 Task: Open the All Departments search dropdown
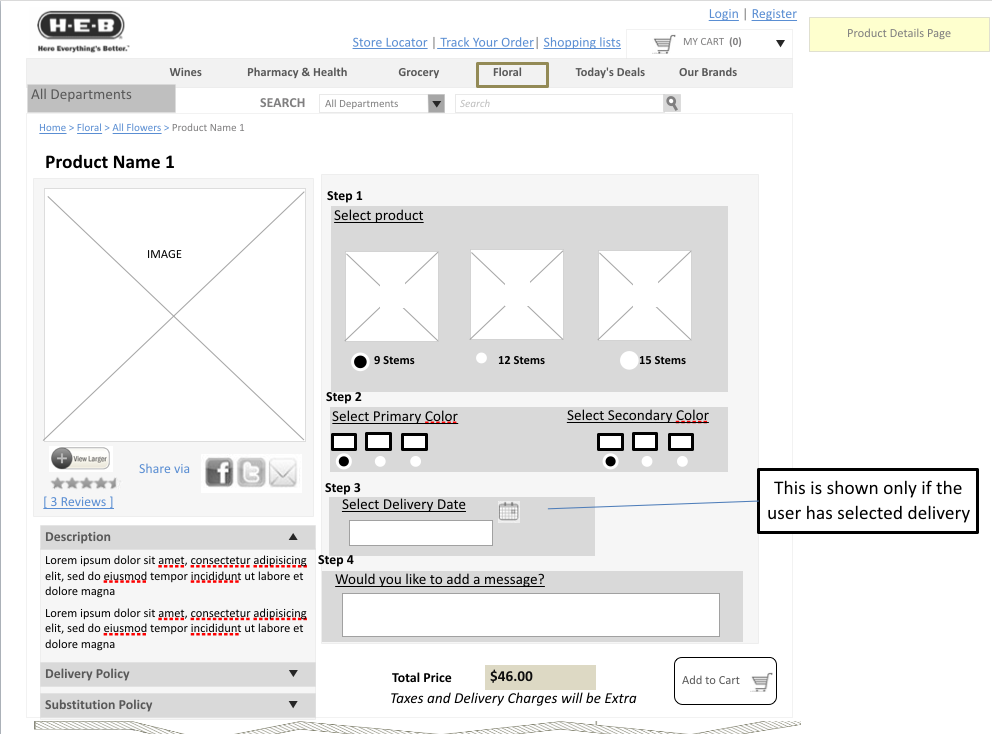coord(437,103)
